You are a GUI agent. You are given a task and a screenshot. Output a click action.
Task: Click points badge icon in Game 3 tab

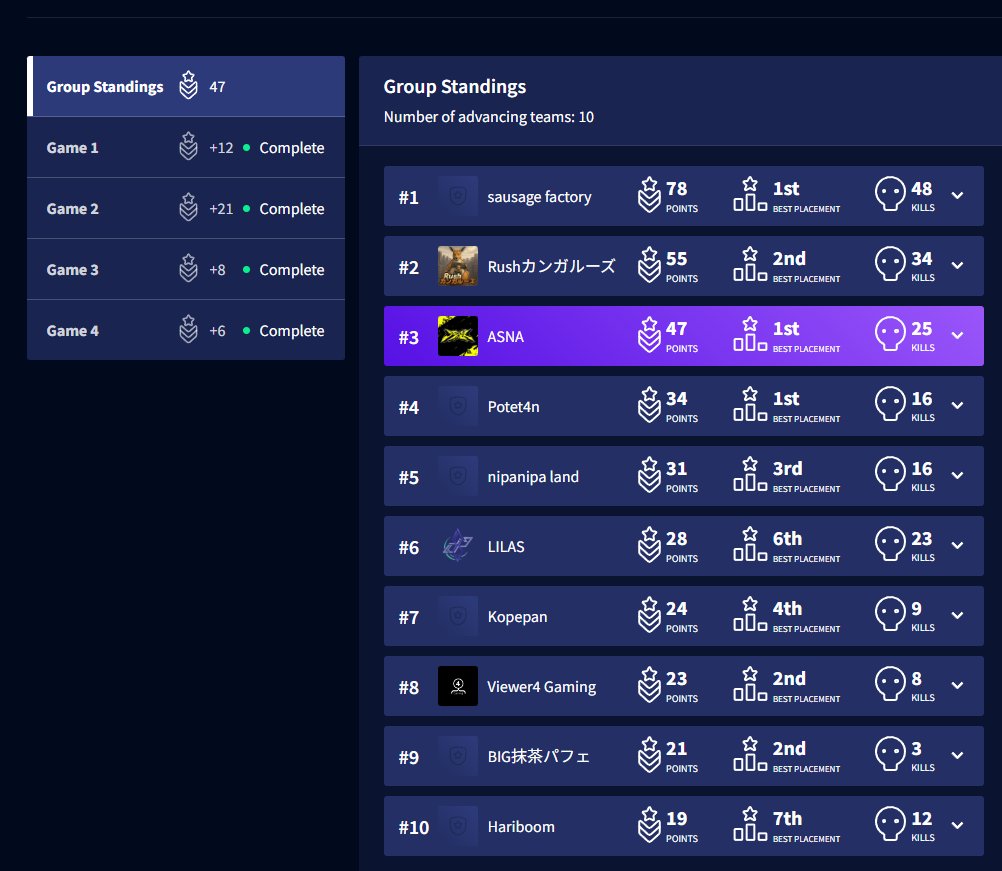point(188,268)
